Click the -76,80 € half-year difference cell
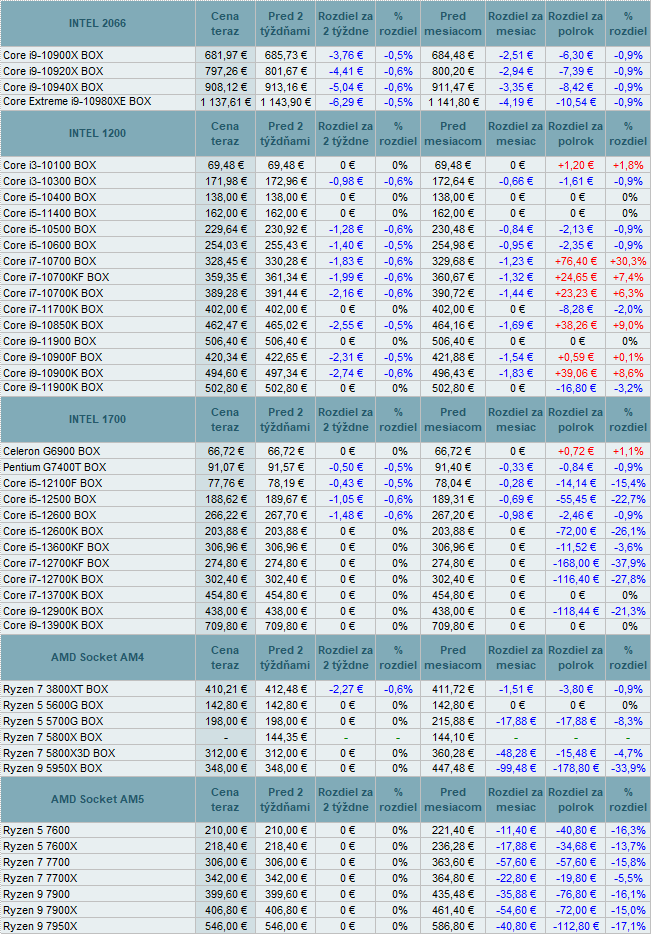 pyautogui.click(x=576, y=895)
